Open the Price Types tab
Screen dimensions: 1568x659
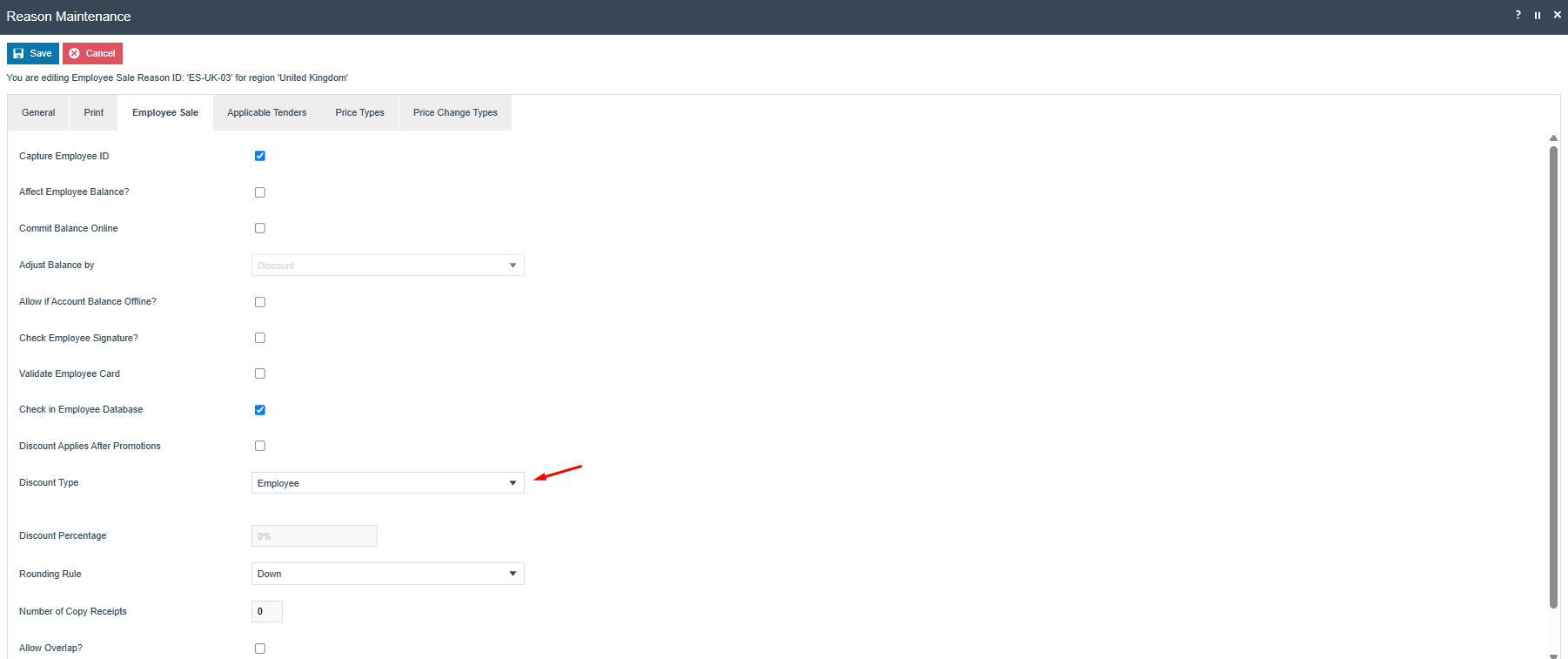pyautogui.click(x=359, y=112)
